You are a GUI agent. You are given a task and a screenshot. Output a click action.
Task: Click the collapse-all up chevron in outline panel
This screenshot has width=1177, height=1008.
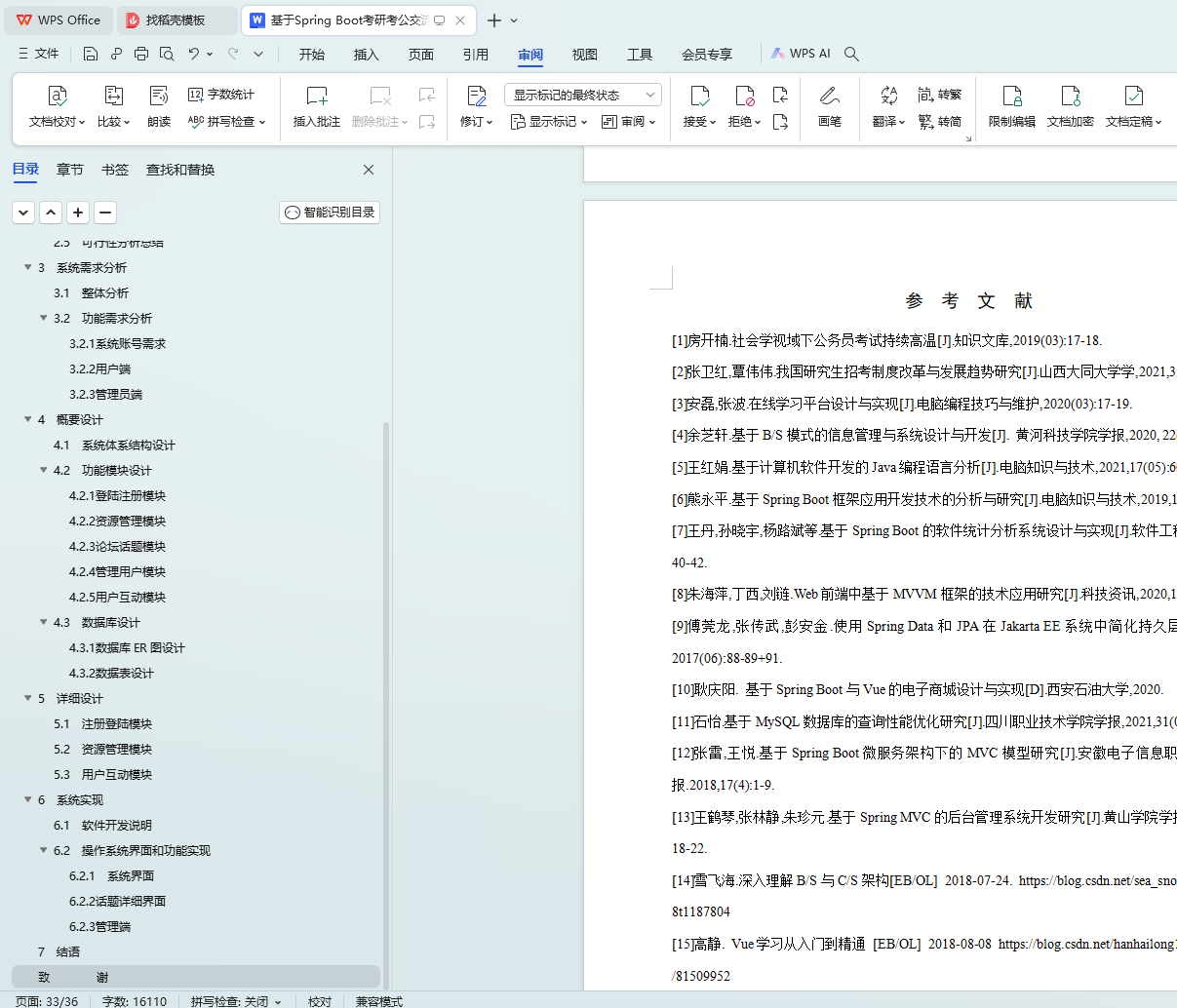[x=51, y=213]
